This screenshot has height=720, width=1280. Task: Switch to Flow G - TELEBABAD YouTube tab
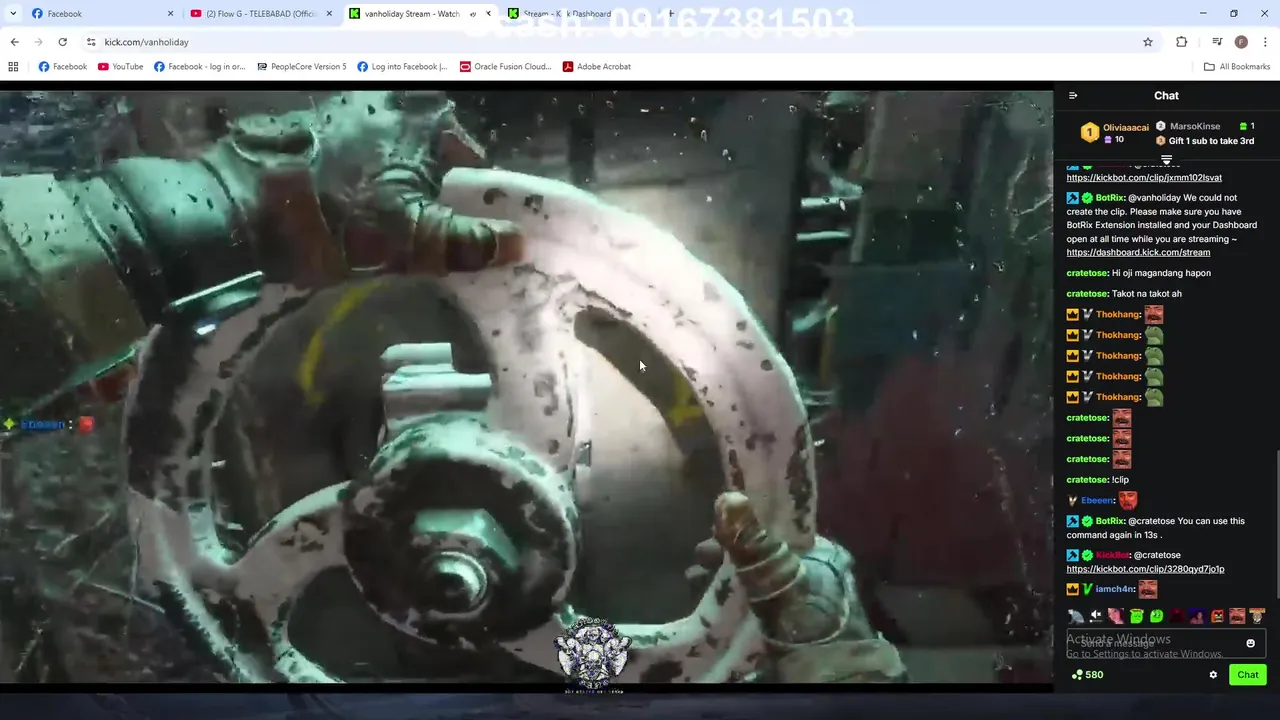[260, 14]
